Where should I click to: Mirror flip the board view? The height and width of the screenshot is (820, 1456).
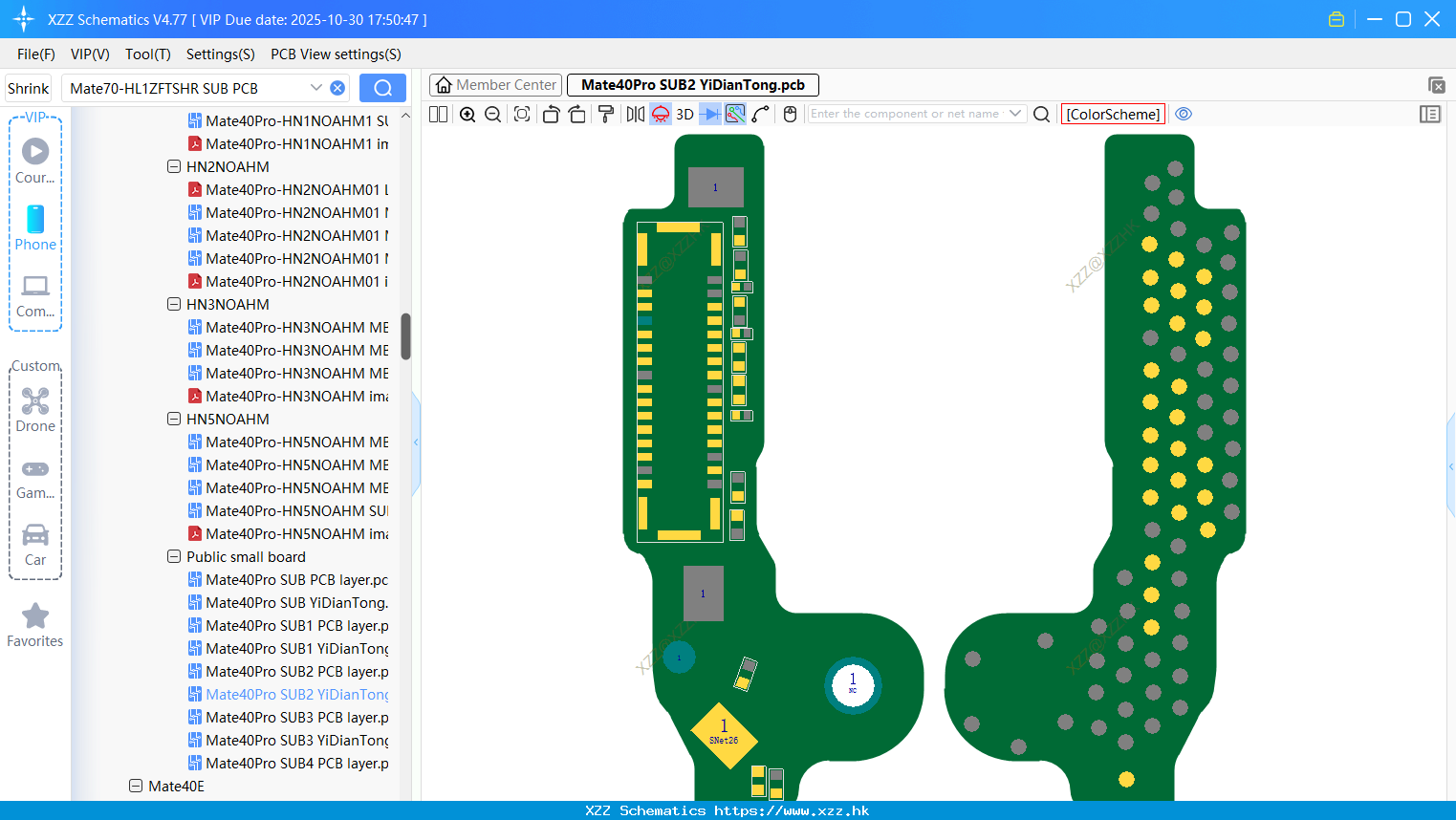(636, 115)
